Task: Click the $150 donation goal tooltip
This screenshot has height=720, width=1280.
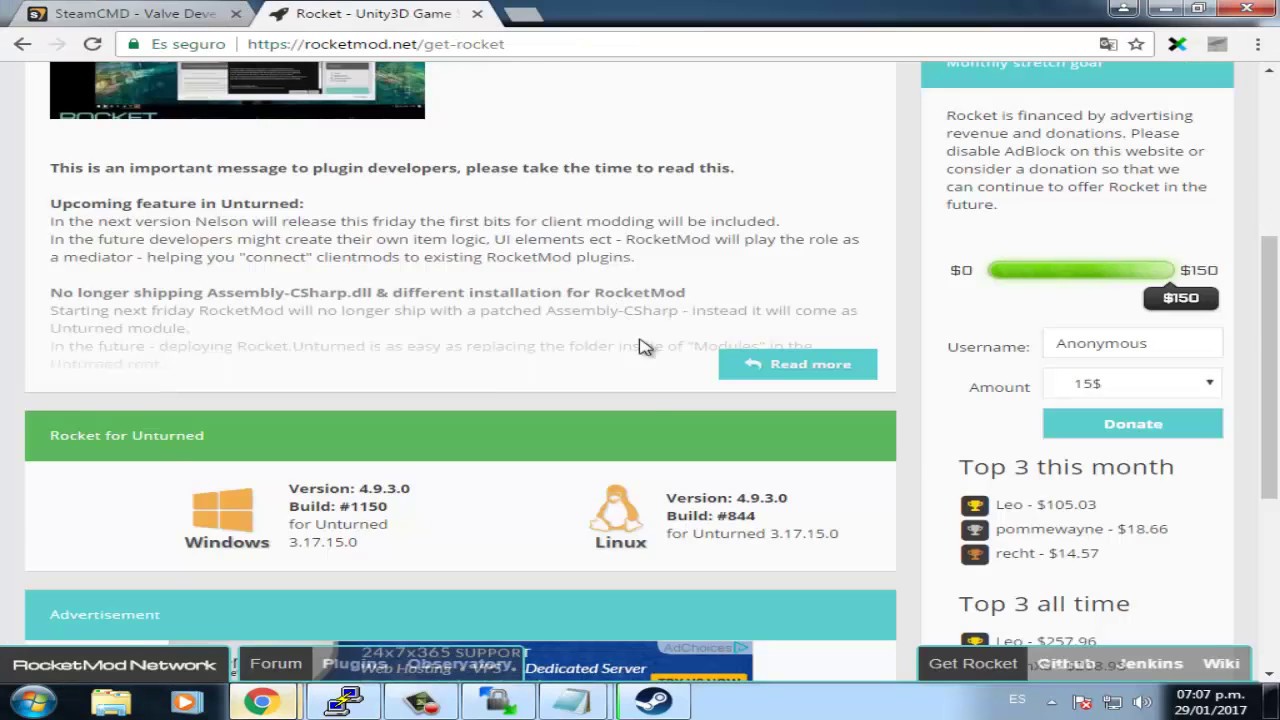Action: [1181, 298]
